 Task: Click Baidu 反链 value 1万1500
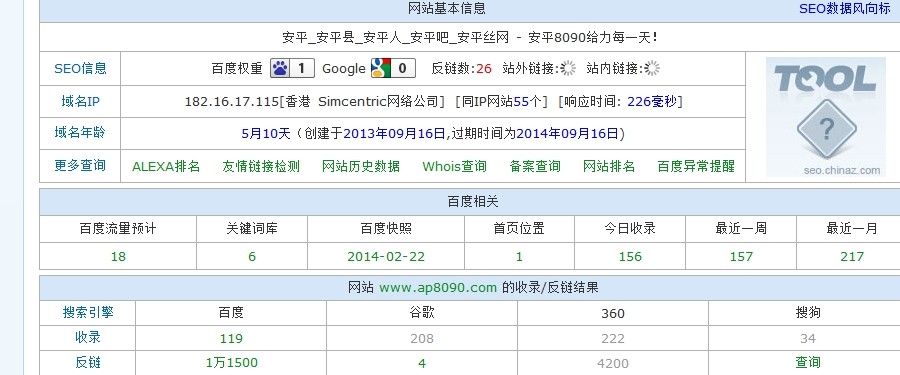click(232, 363)
